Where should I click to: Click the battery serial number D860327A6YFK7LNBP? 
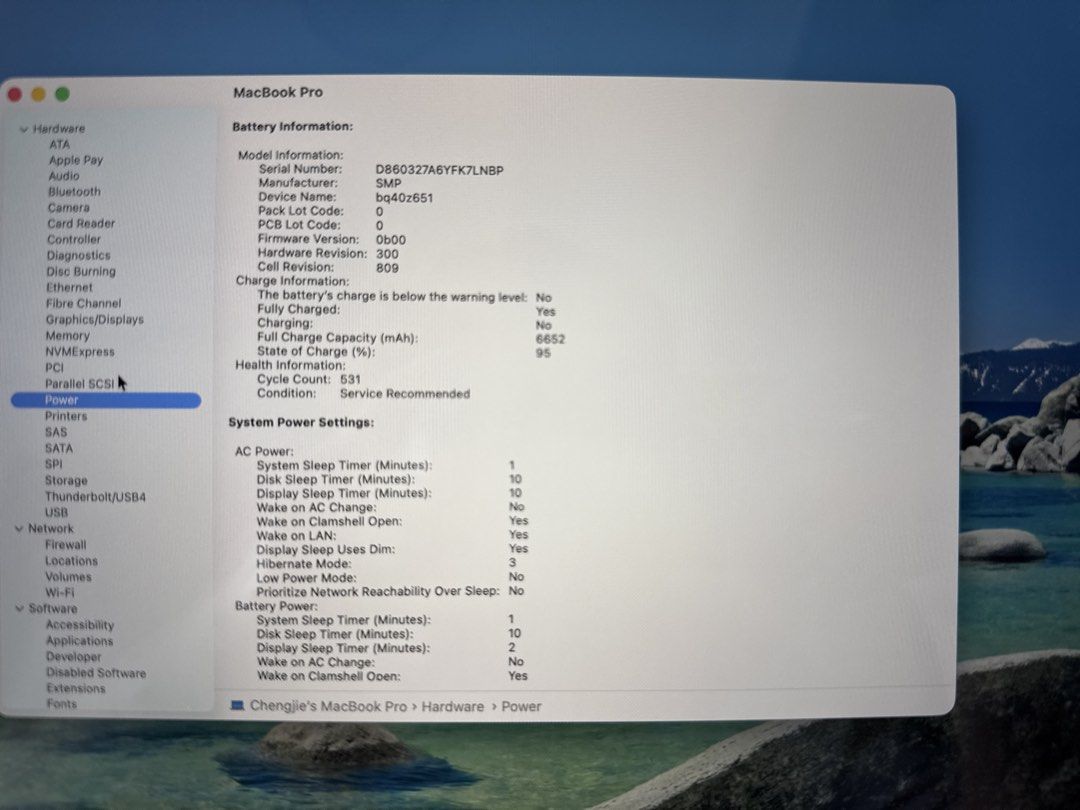[439, 170]
